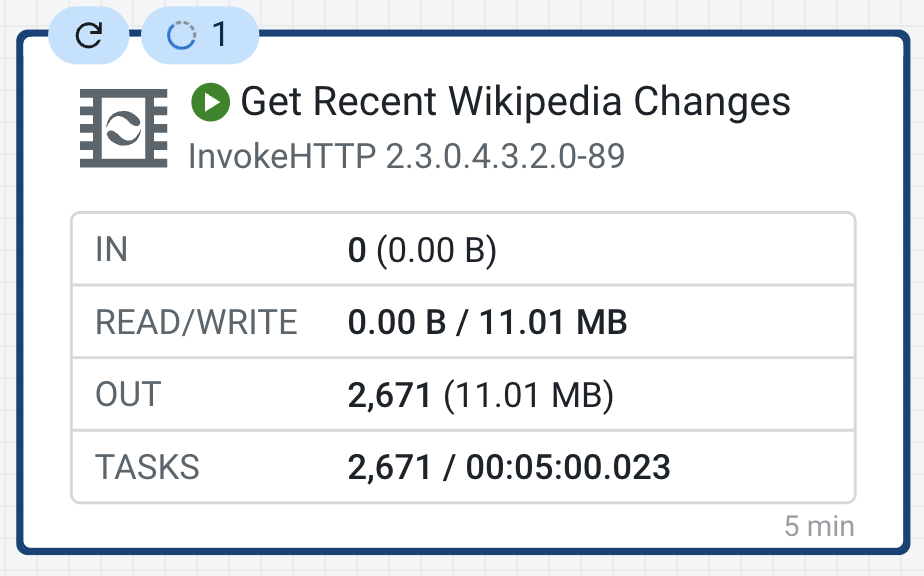This screenshot has width=924, height=576.
Task: Click the 0.00 B / 11.01 MB value
Action: (487, 322)
